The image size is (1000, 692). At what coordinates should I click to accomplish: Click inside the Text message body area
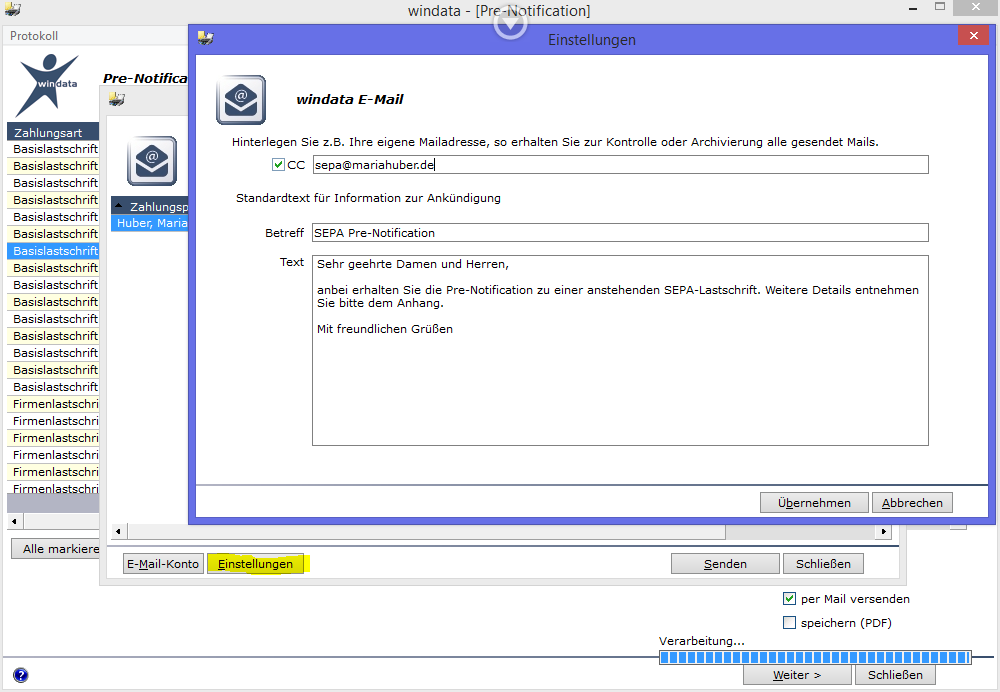(620, 350)
